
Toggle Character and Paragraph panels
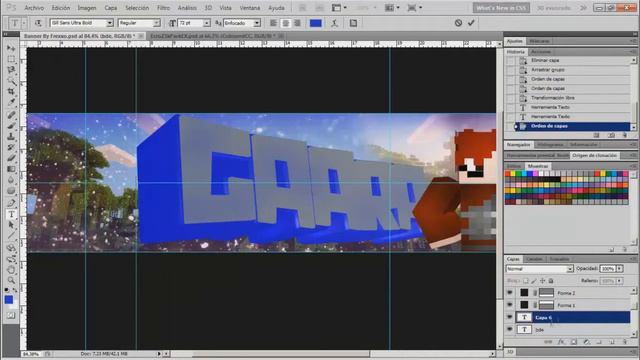tap(353, 23)
